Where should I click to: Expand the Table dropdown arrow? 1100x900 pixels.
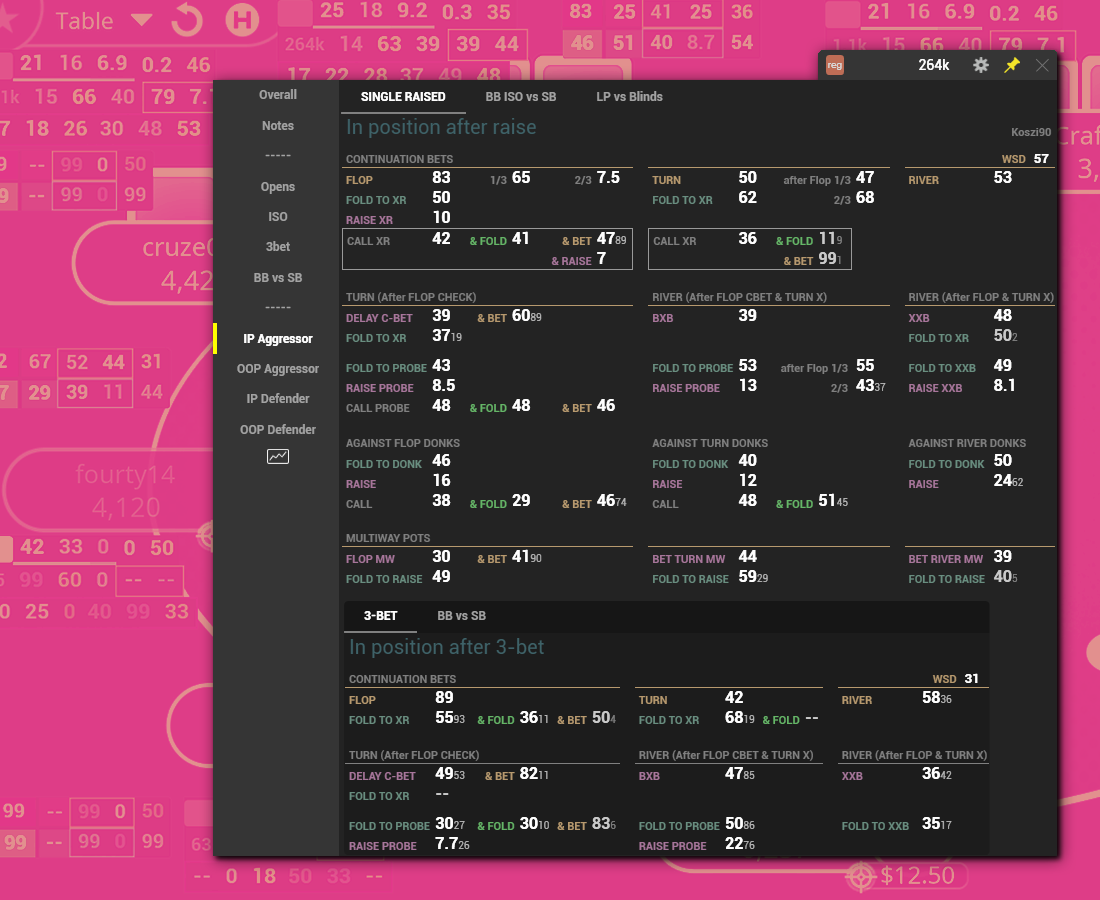(x=142, y=20)
